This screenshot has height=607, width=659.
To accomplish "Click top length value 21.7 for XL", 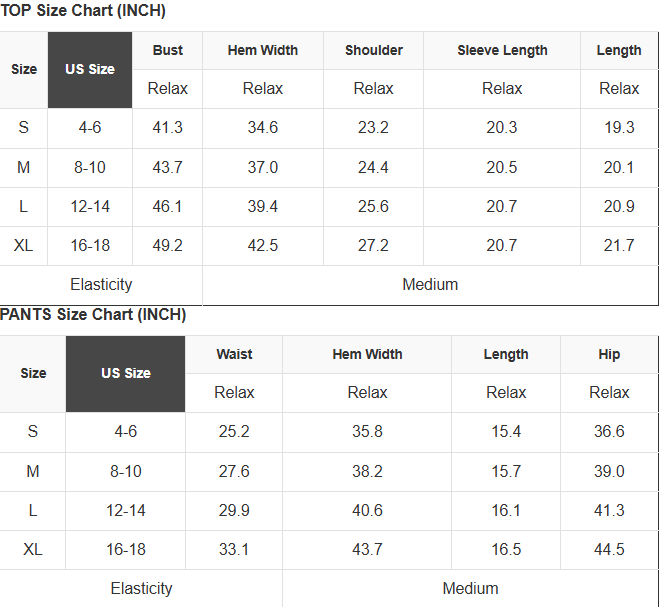I will [x=619, y=245].
